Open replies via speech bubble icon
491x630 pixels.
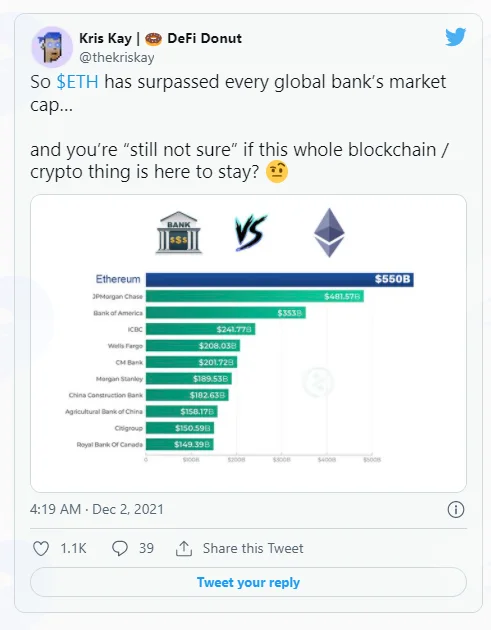tap(120, 548)
